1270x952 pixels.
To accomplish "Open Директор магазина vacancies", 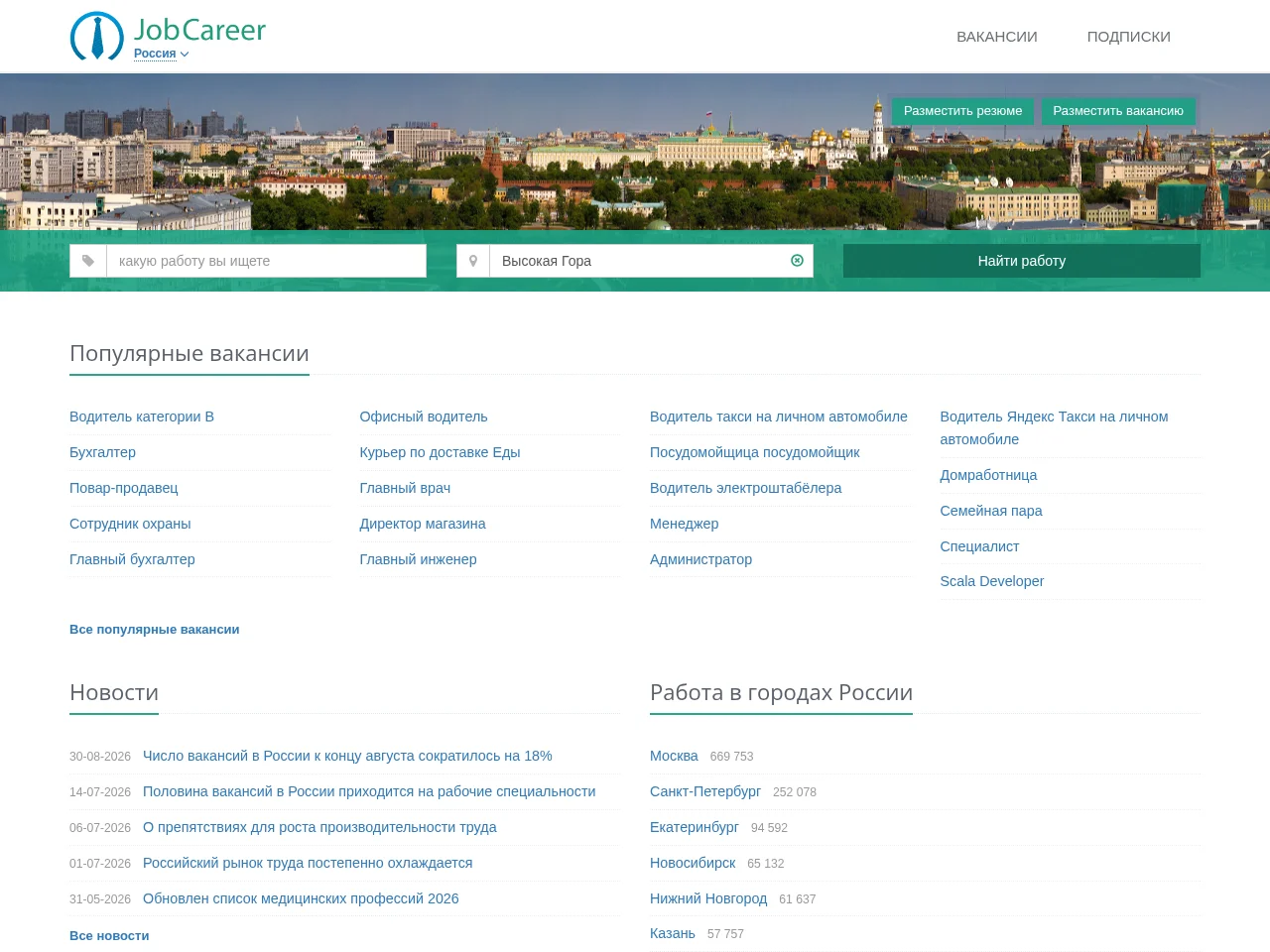I will (423, 524).
